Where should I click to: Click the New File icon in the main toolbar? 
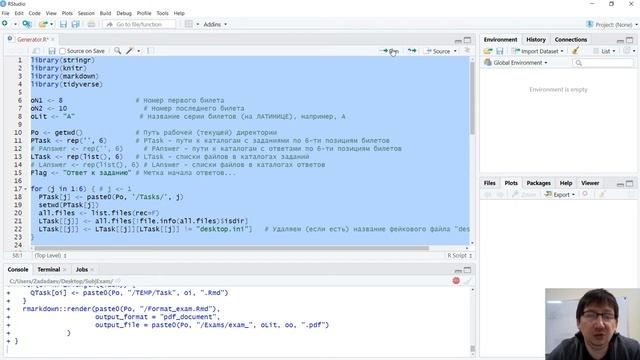click(5, 24)
